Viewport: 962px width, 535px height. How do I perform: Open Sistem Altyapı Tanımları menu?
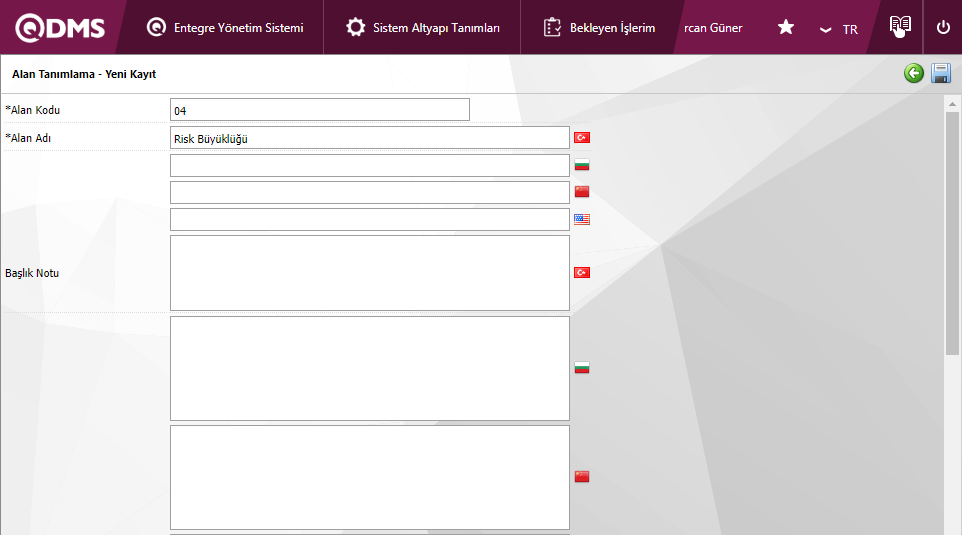point(423,28)
